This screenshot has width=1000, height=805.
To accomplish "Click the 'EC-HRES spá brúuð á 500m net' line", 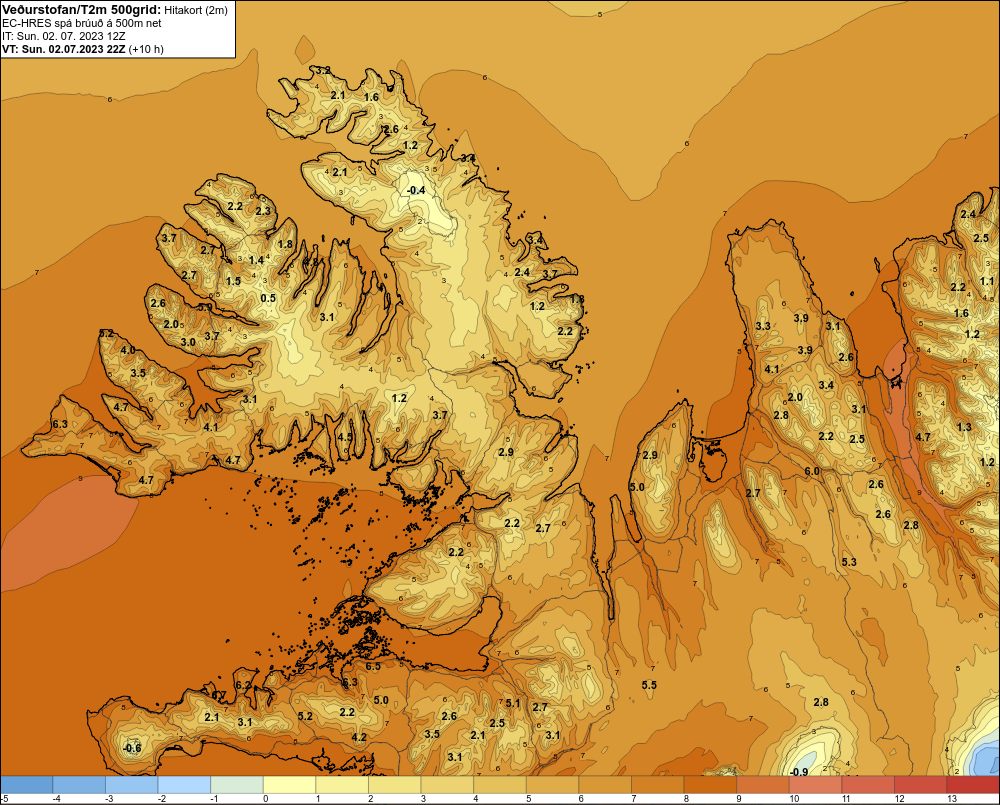I will coord(82,23).
